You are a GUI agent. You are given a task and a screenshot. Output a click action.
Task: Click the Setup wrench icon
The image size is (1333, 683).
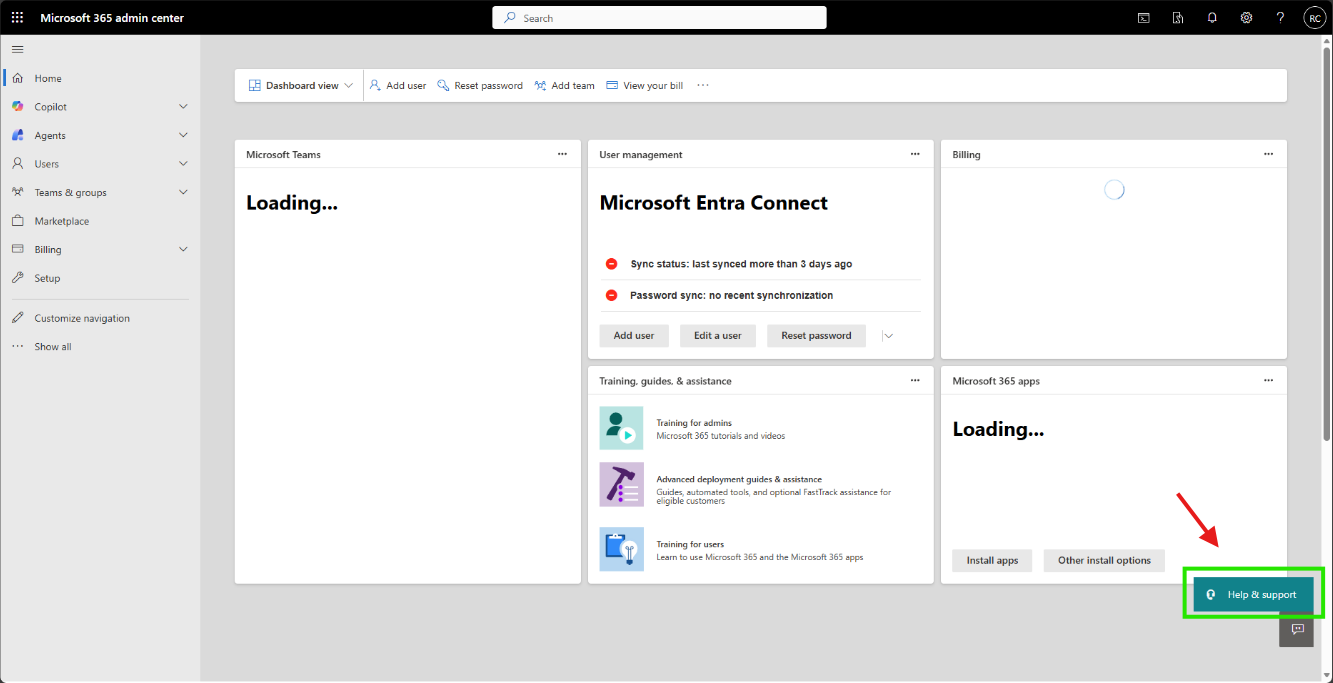(17, 278)
